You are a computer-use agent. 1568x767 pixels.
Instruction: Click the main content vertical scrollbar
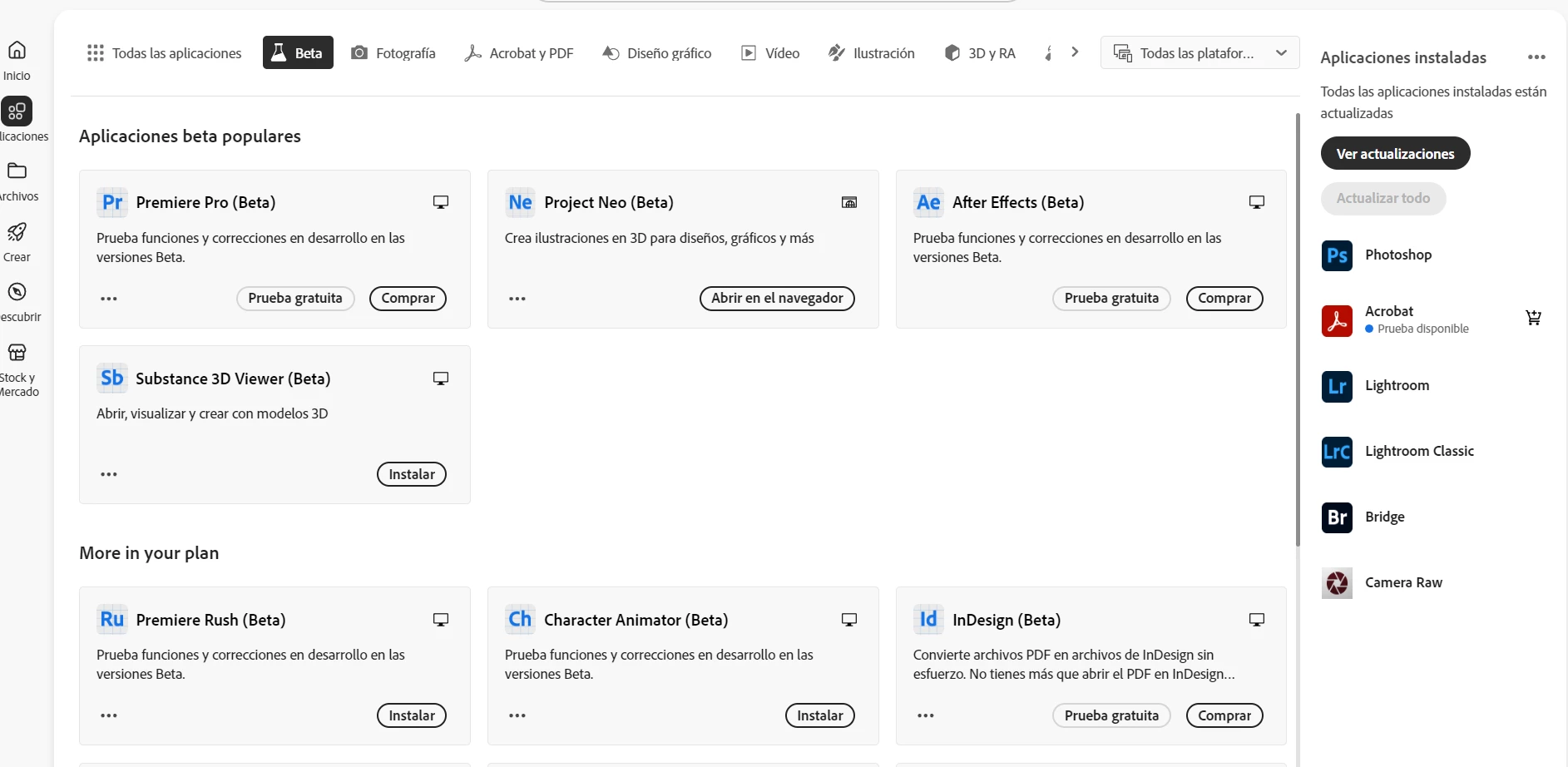(1298, 329)
